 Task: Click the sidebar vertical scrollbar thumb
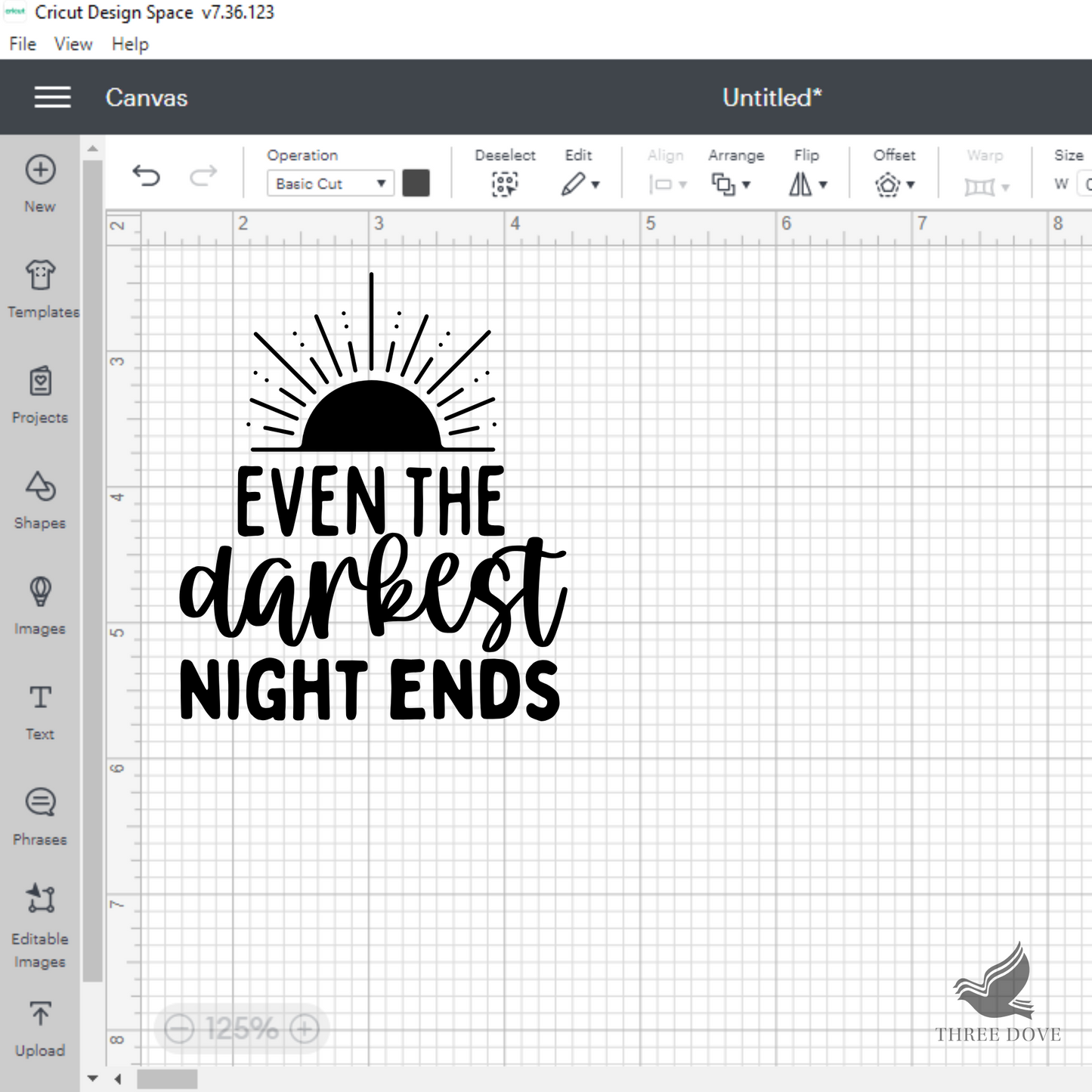[x=92, y=571]
